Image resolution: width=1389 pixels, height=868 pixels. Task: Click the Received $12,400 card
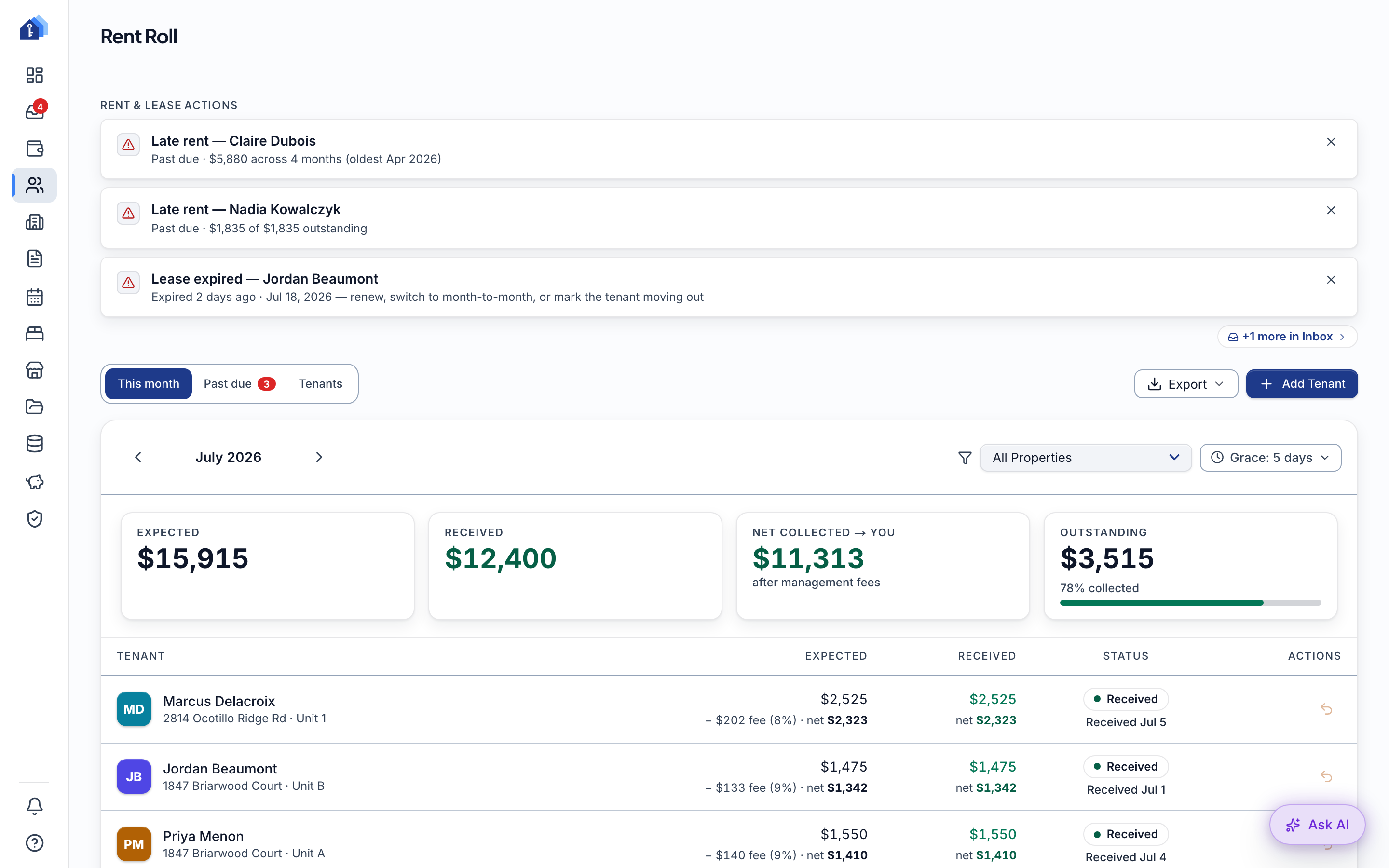coord(575,566)
